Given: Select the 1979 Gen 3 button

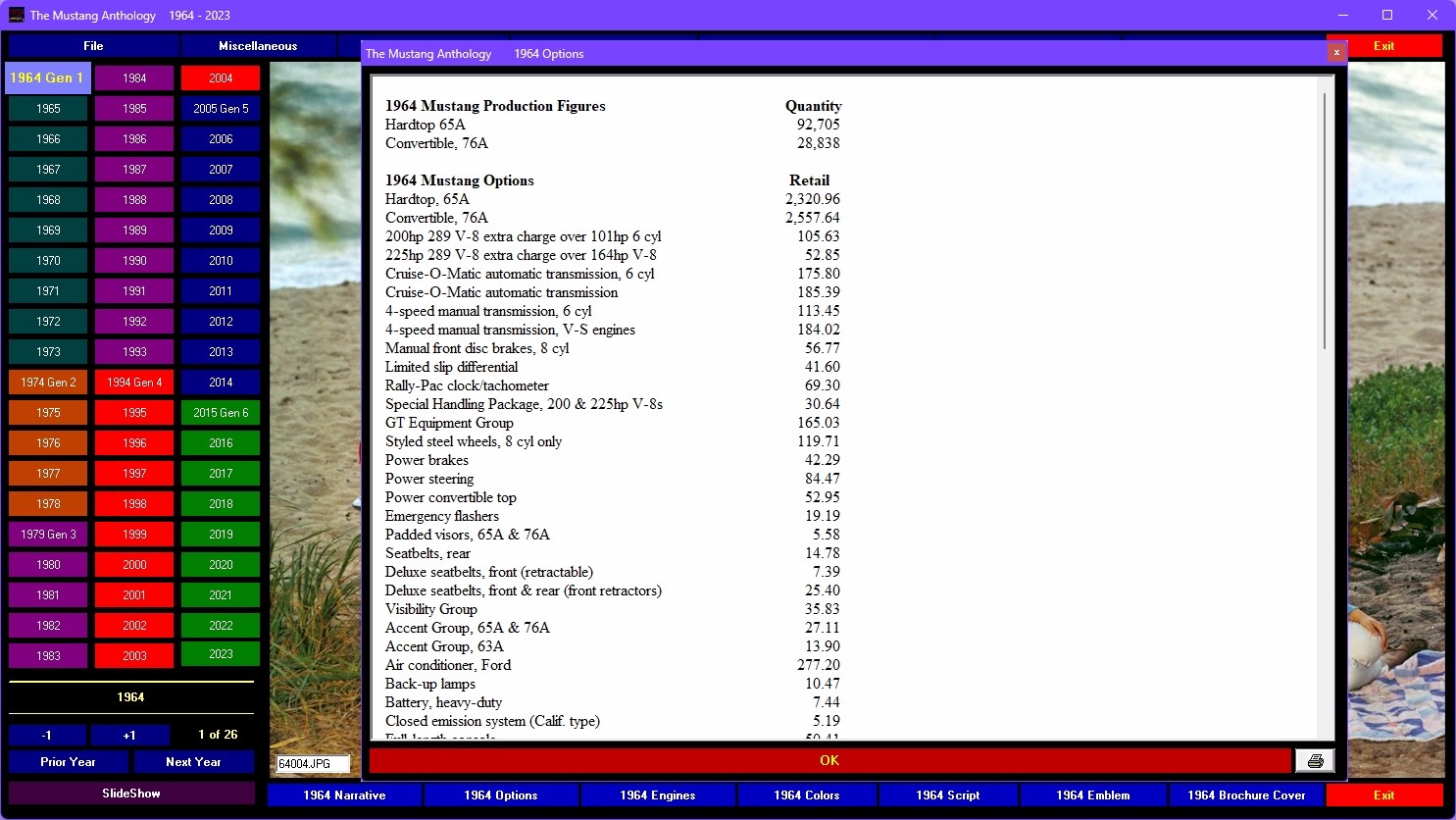Looking at the screenshot, I should [48, 535].
